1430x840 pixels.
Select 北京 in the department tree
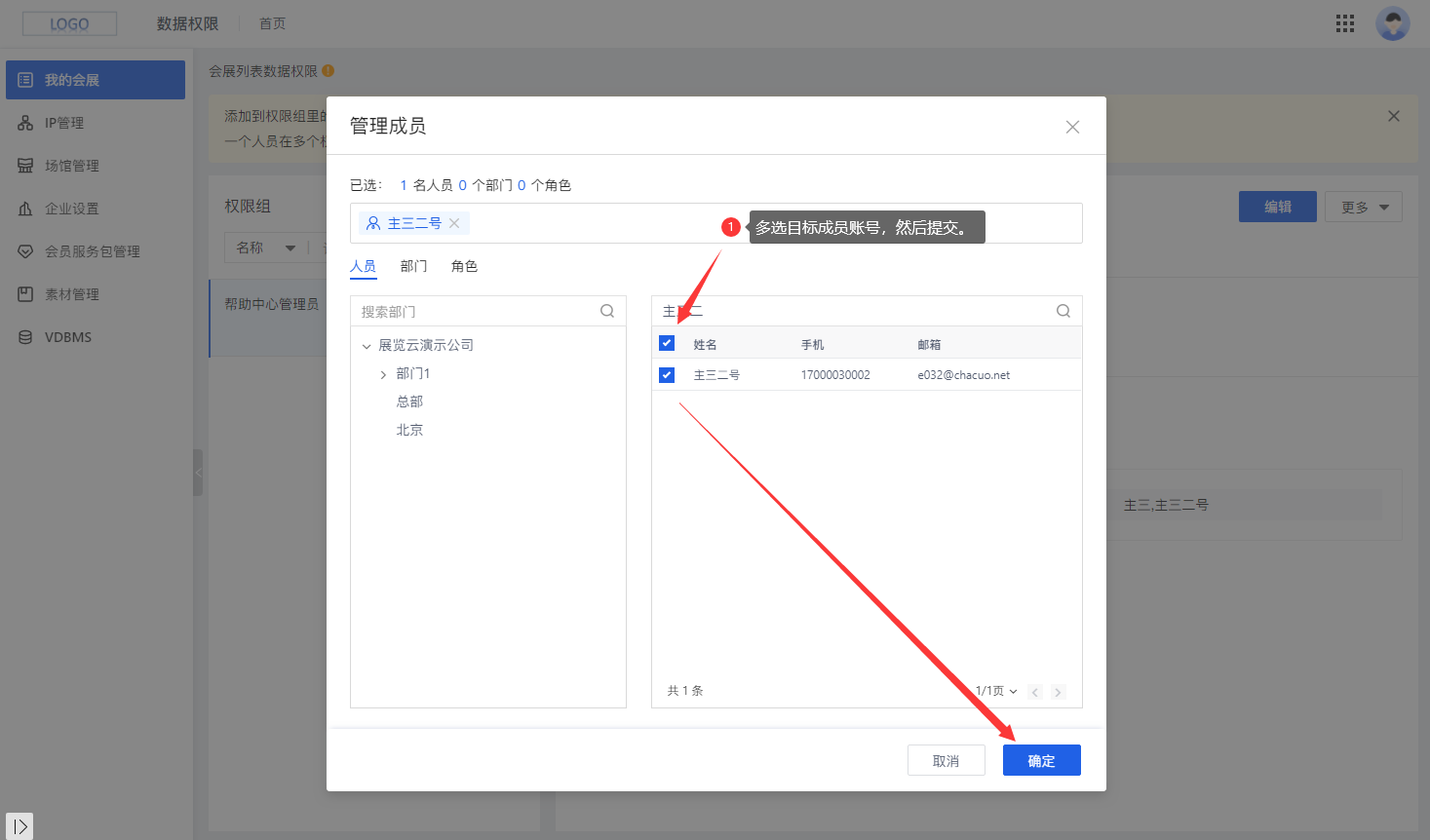[409, 430]
